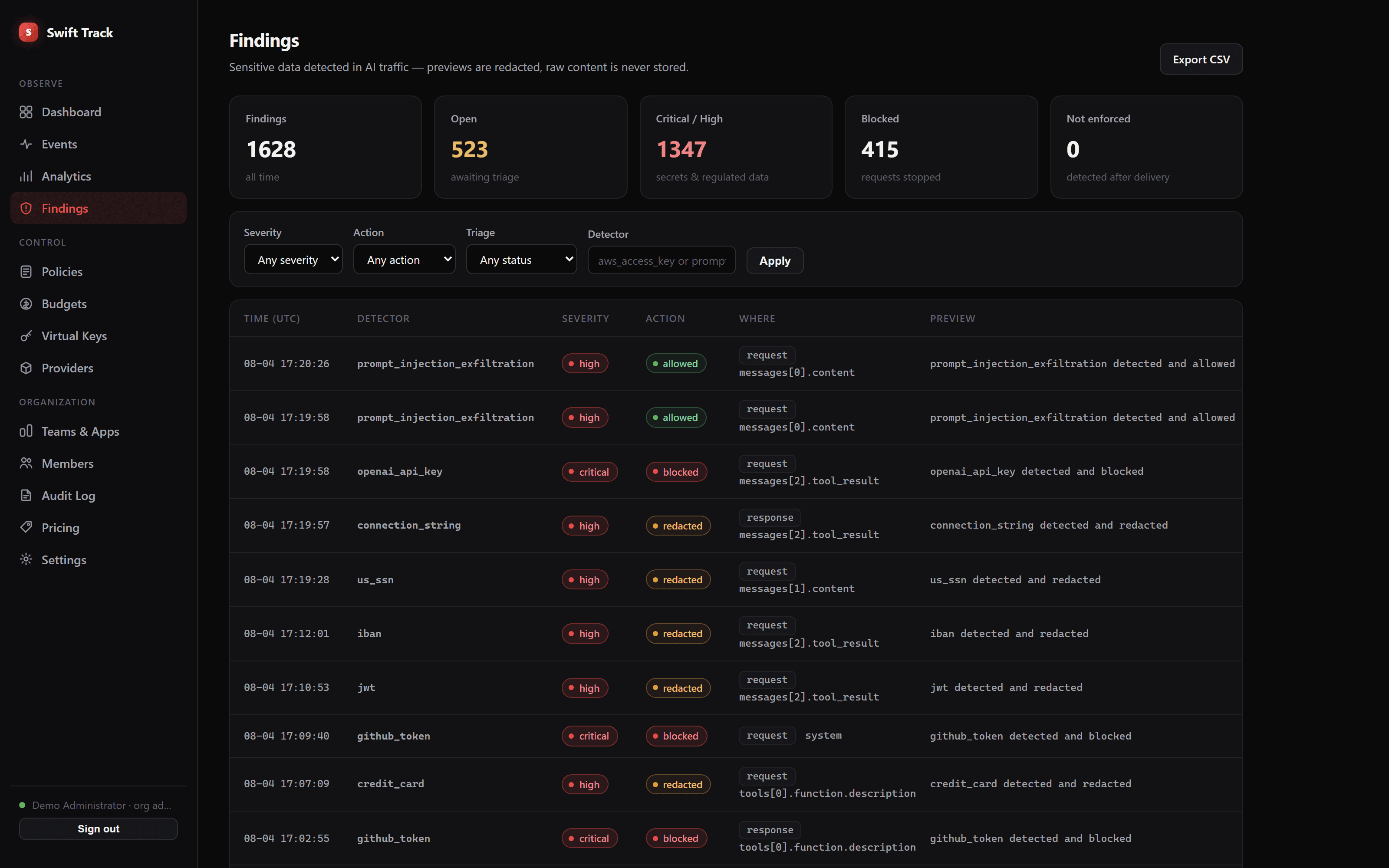The width and height of the screenshot is (1389, 868).
Task: Open Analytics from the sidebar
Action: 98,176
